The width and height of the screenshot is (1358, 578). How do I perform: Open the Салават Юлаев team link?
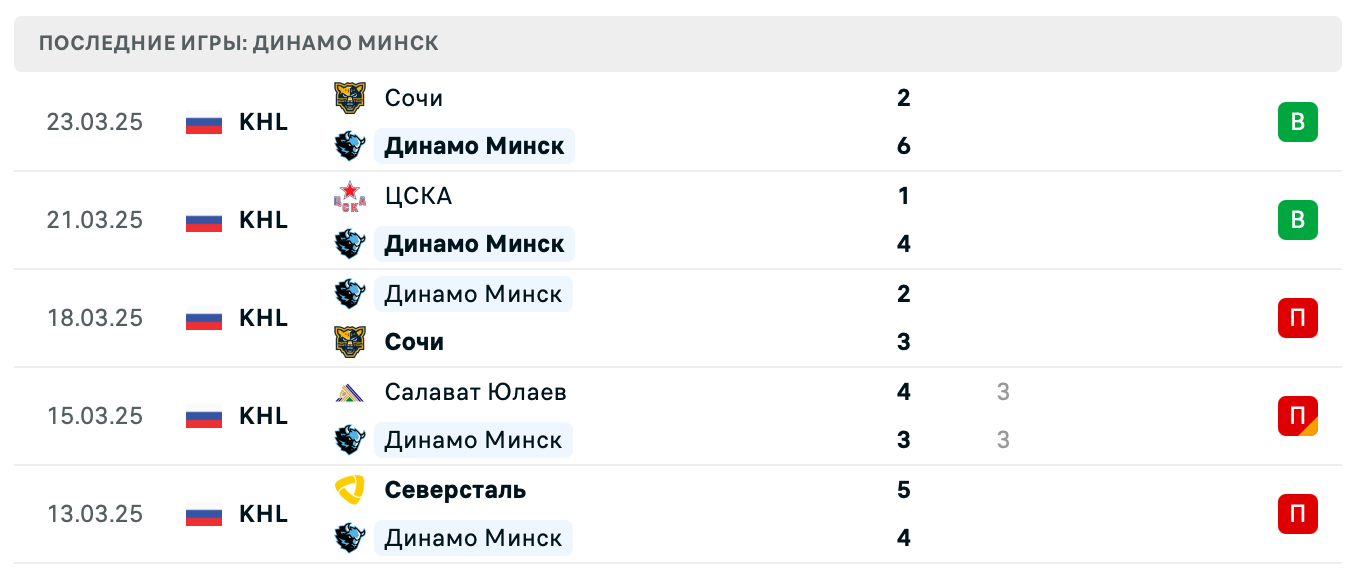pyautogui.click(x=475, y=392)
